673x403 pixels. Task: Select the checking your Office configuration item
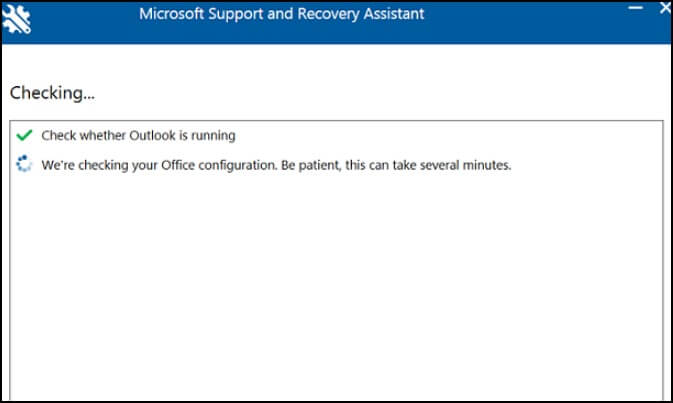tap(276, 165)
